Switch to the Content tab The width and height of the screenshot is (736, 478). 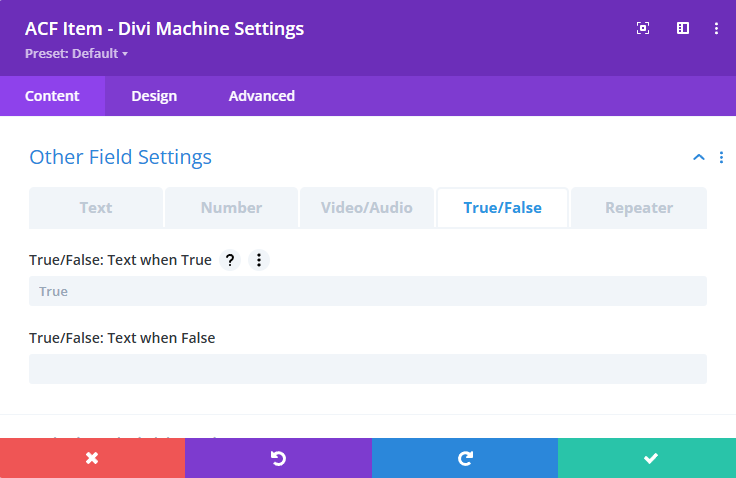click(x=52, y=96)
